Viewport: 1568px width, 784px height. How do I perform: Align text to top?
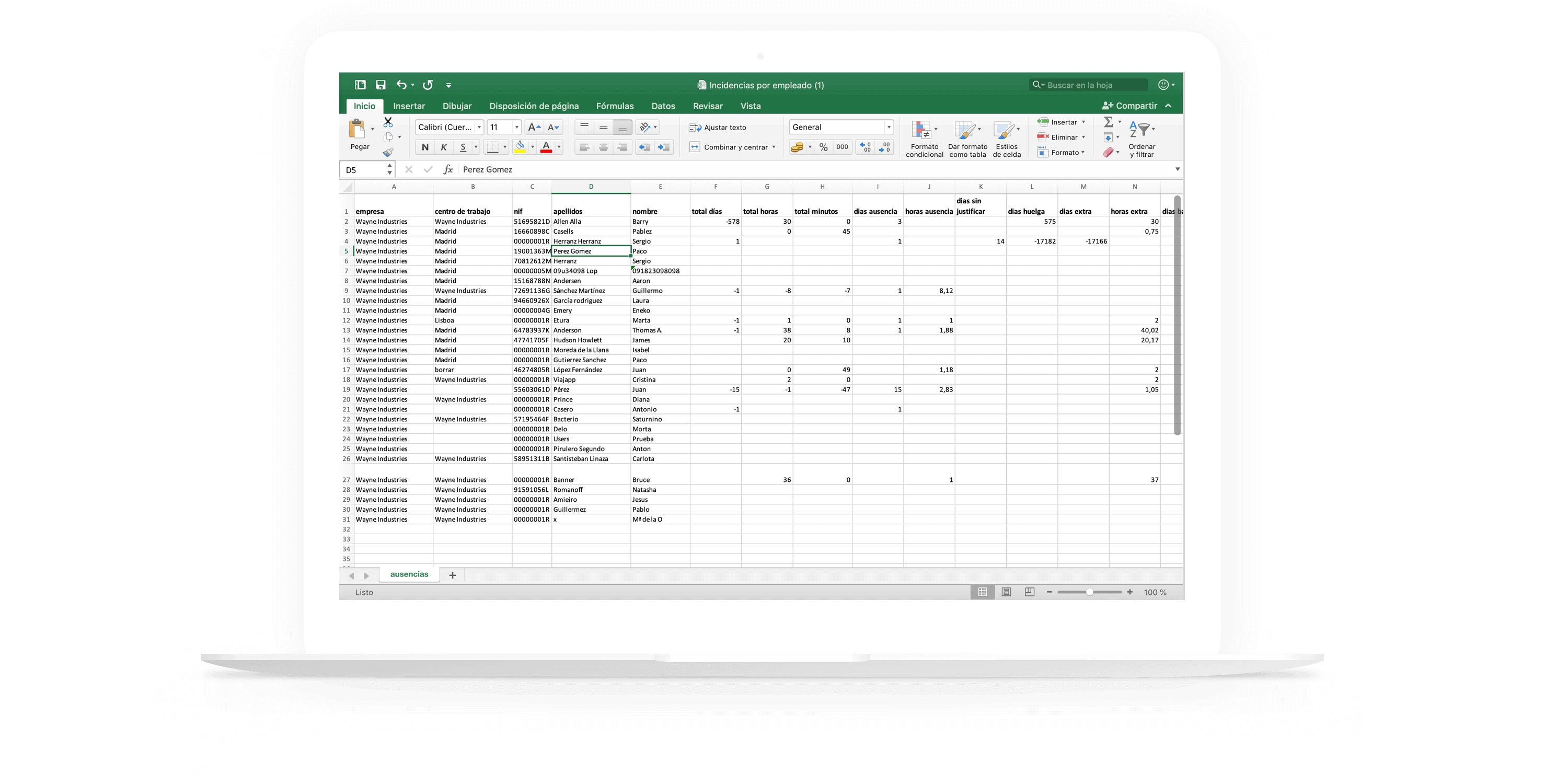pyautogui.click(x=584, y=127)
